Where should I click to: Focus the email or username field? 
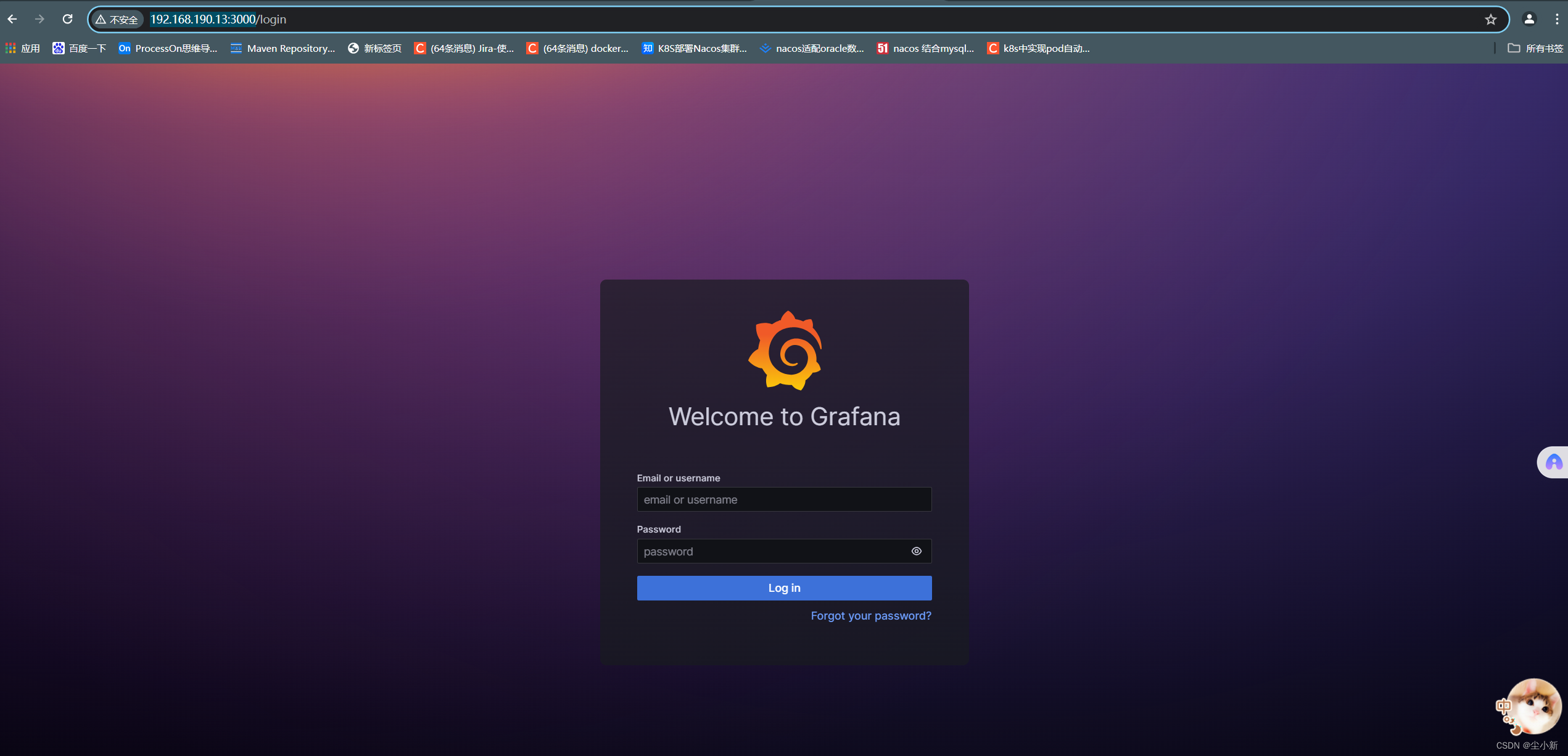[784, 499]
